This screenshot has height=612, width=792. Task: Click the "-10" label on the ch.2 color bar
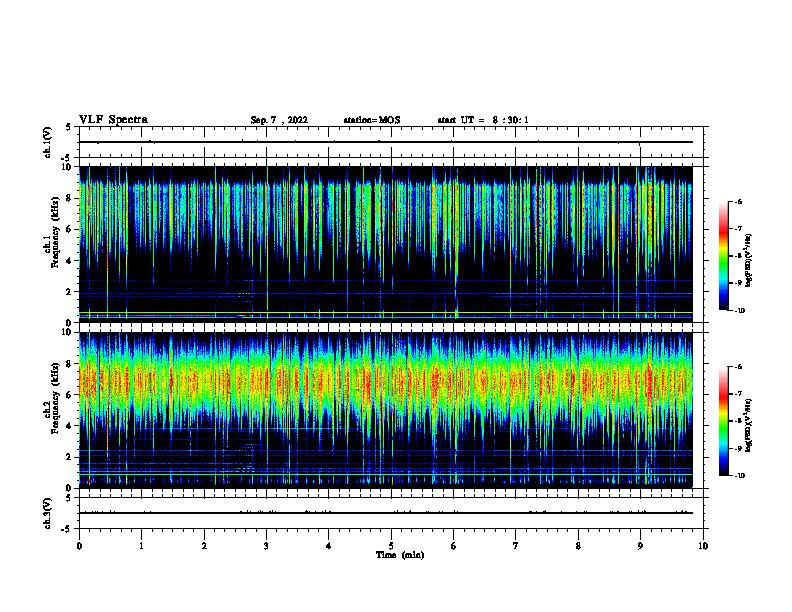coord(739,475)
